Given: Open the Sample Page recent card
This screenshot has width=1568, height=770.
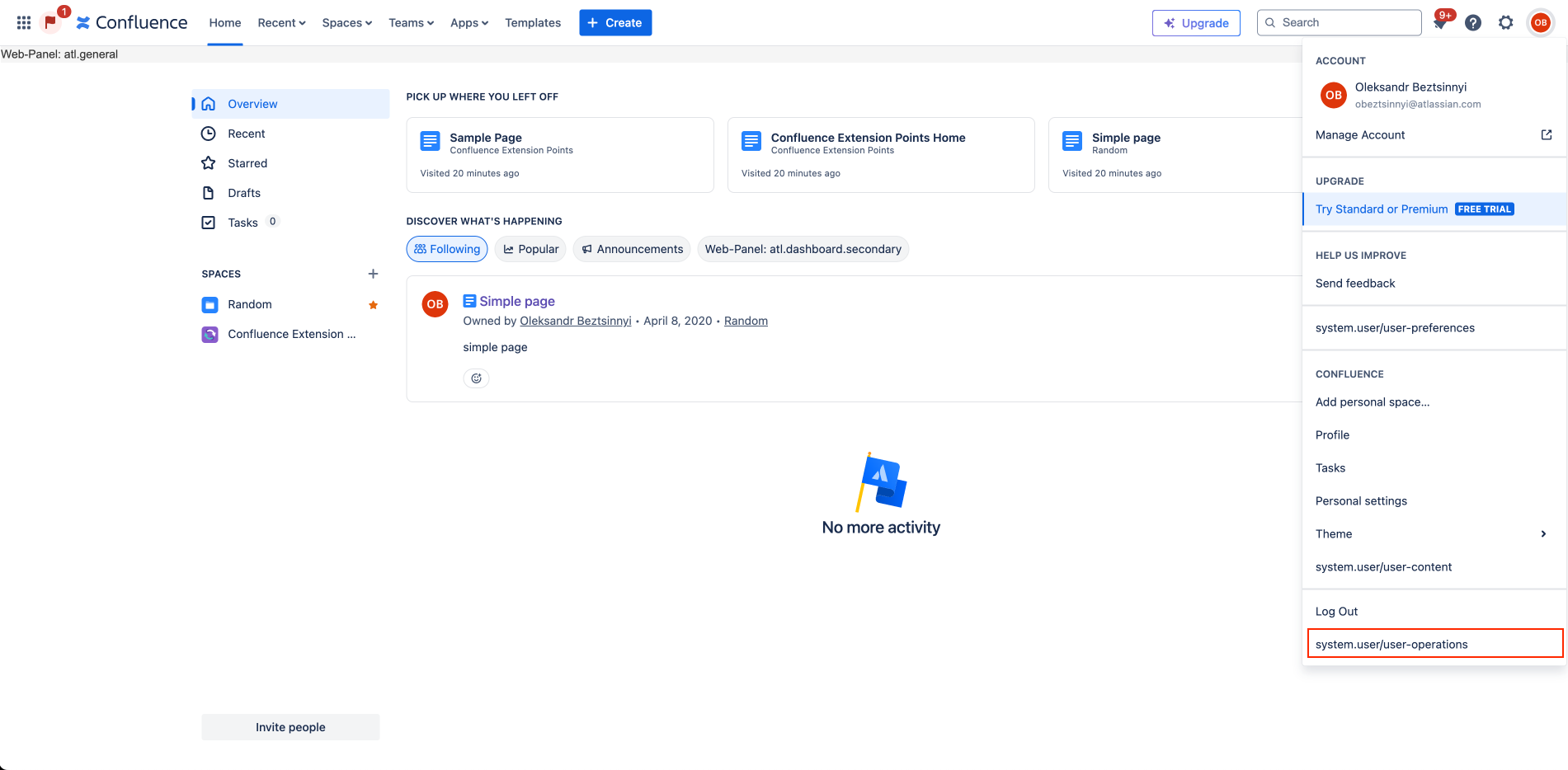Looking at the screenshot, I should 560,155.
